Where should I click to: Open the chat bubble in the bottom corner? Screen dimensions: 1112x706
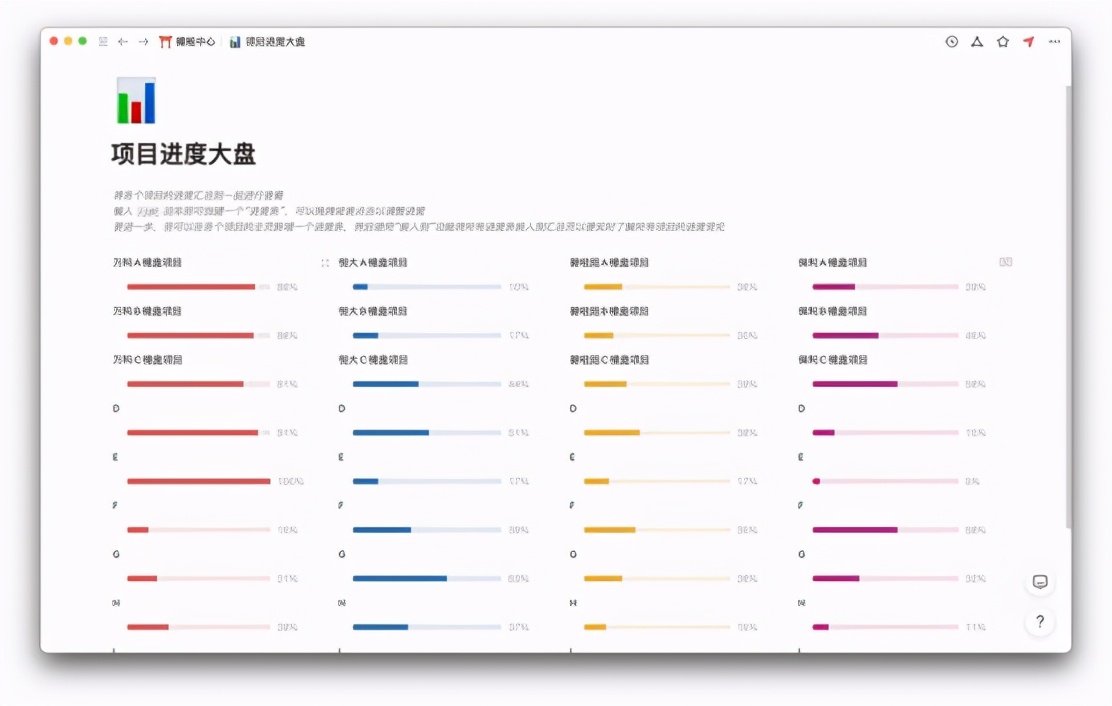1040,581
